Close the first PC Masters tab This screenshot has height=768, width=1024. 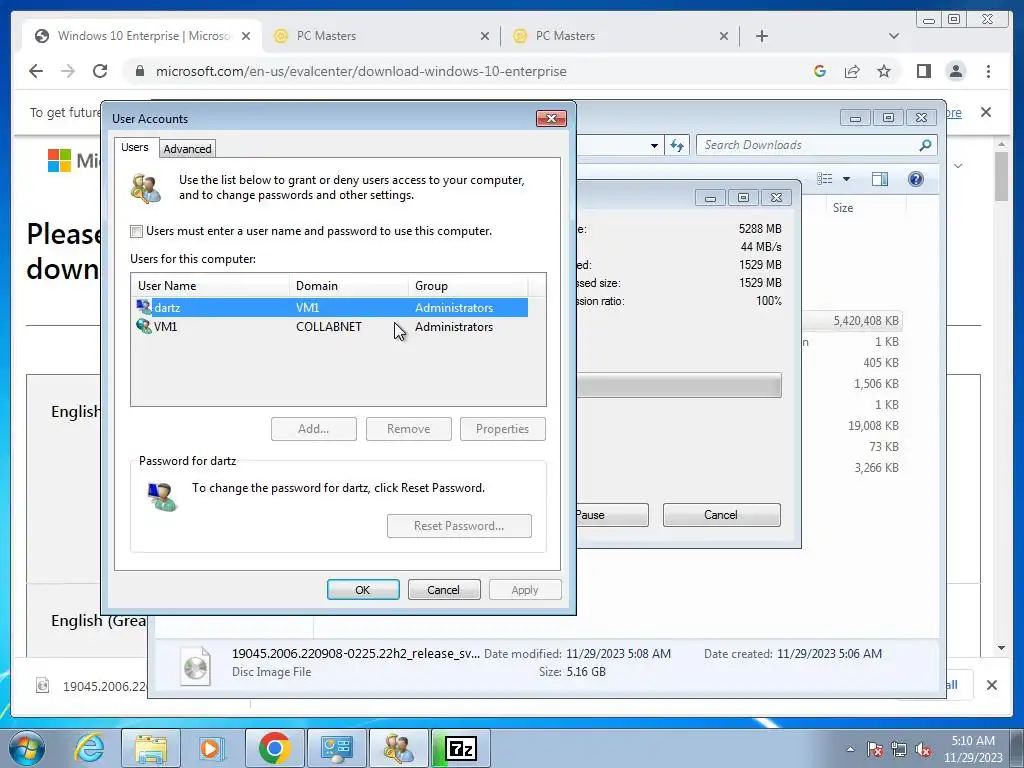pyautogui.click(x=485, y=36)
